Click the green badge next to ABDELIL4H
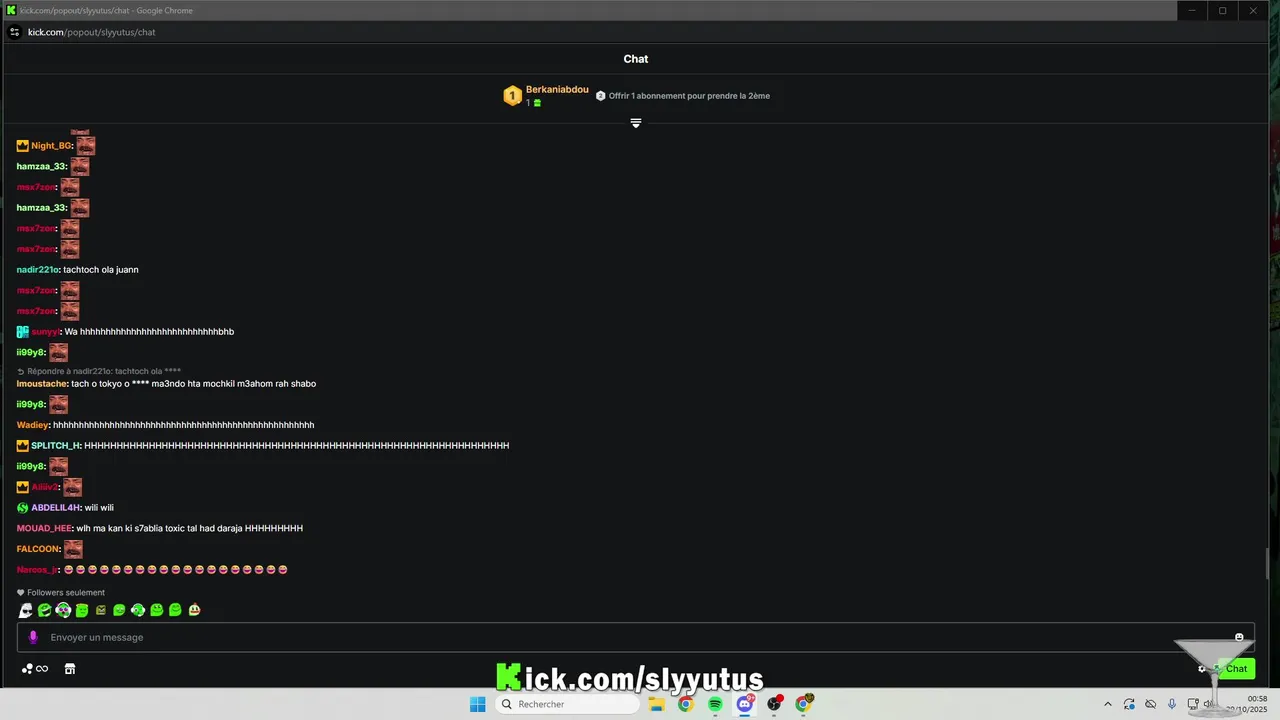The image size is (1280, 720). tap(23, 508)
